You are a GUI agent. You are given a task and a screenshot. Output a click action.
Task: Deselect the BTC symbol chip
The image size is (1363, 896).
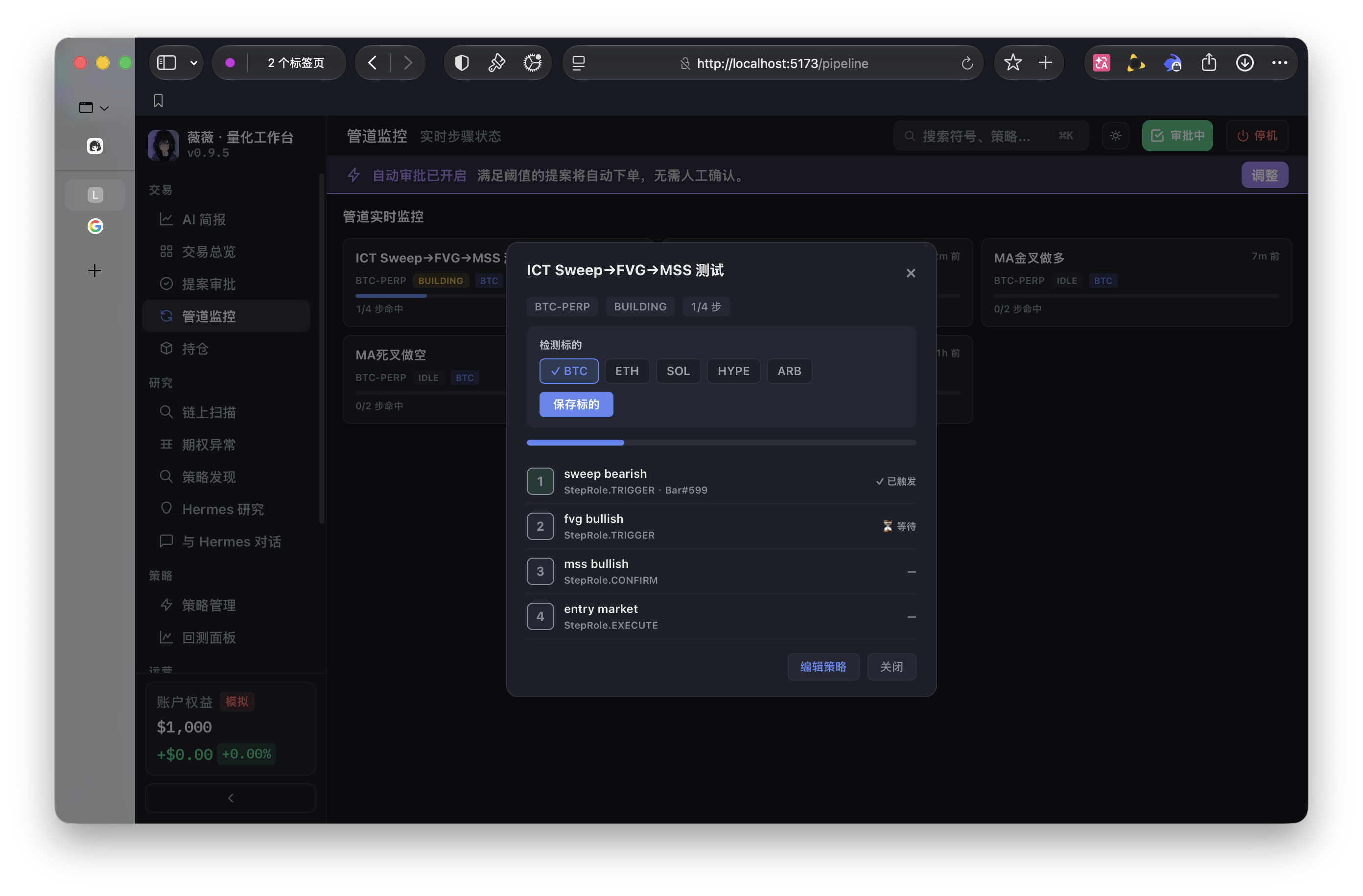[569, 371]
